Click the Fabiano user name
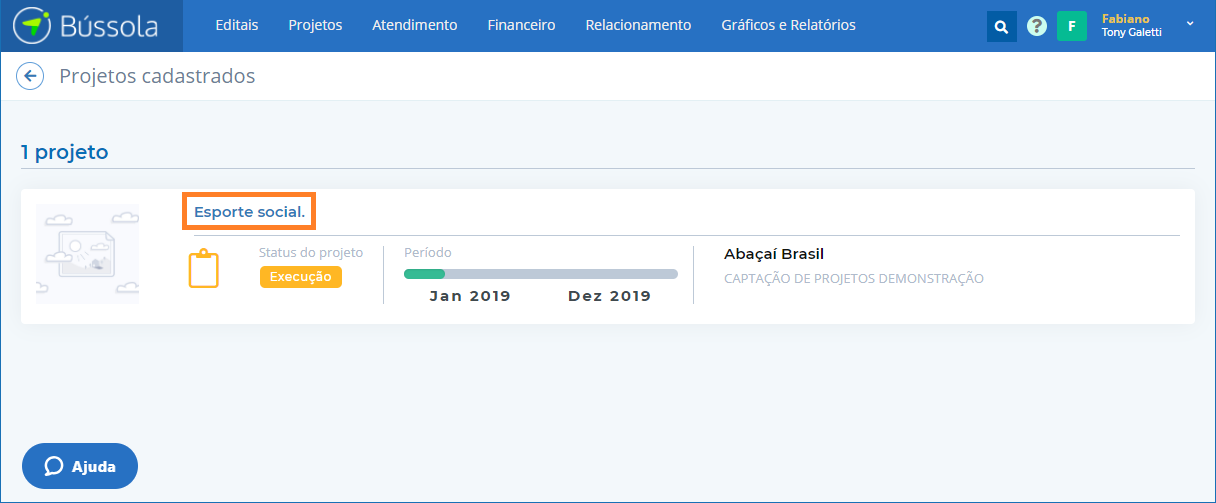This screenshot has width=1216, height=503. pos(1125,19)
